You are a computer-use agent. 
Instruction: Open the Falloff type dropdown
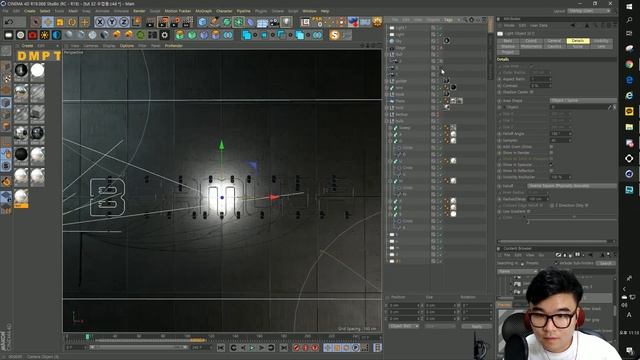572,186
